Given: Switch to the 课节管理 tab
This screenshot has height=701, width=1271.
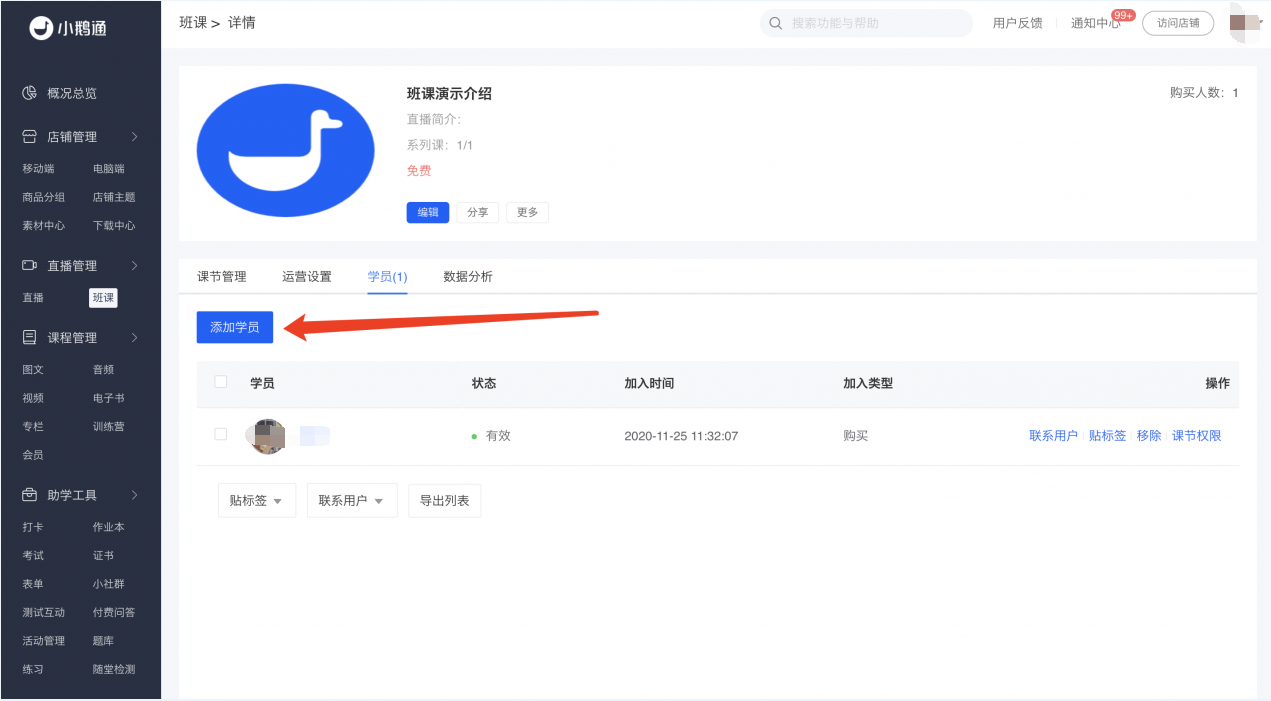Looking at the screenshot, I should click(220, 276).
